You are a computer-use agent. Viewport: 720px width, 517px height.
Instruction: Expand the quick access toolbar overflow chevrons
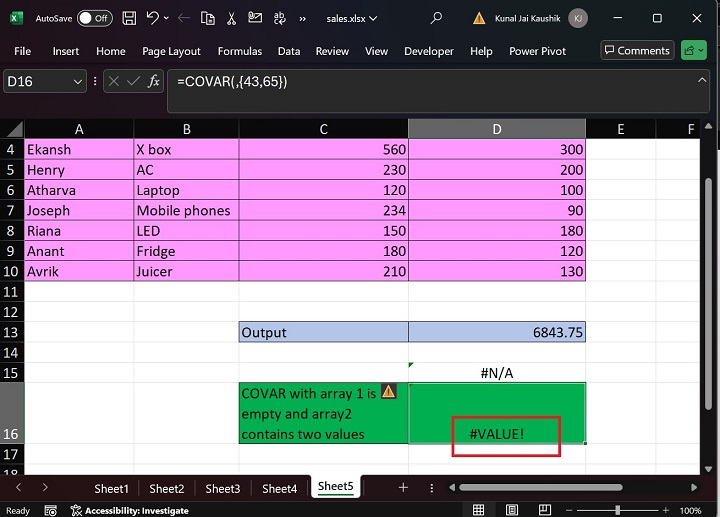coord(303,19)
